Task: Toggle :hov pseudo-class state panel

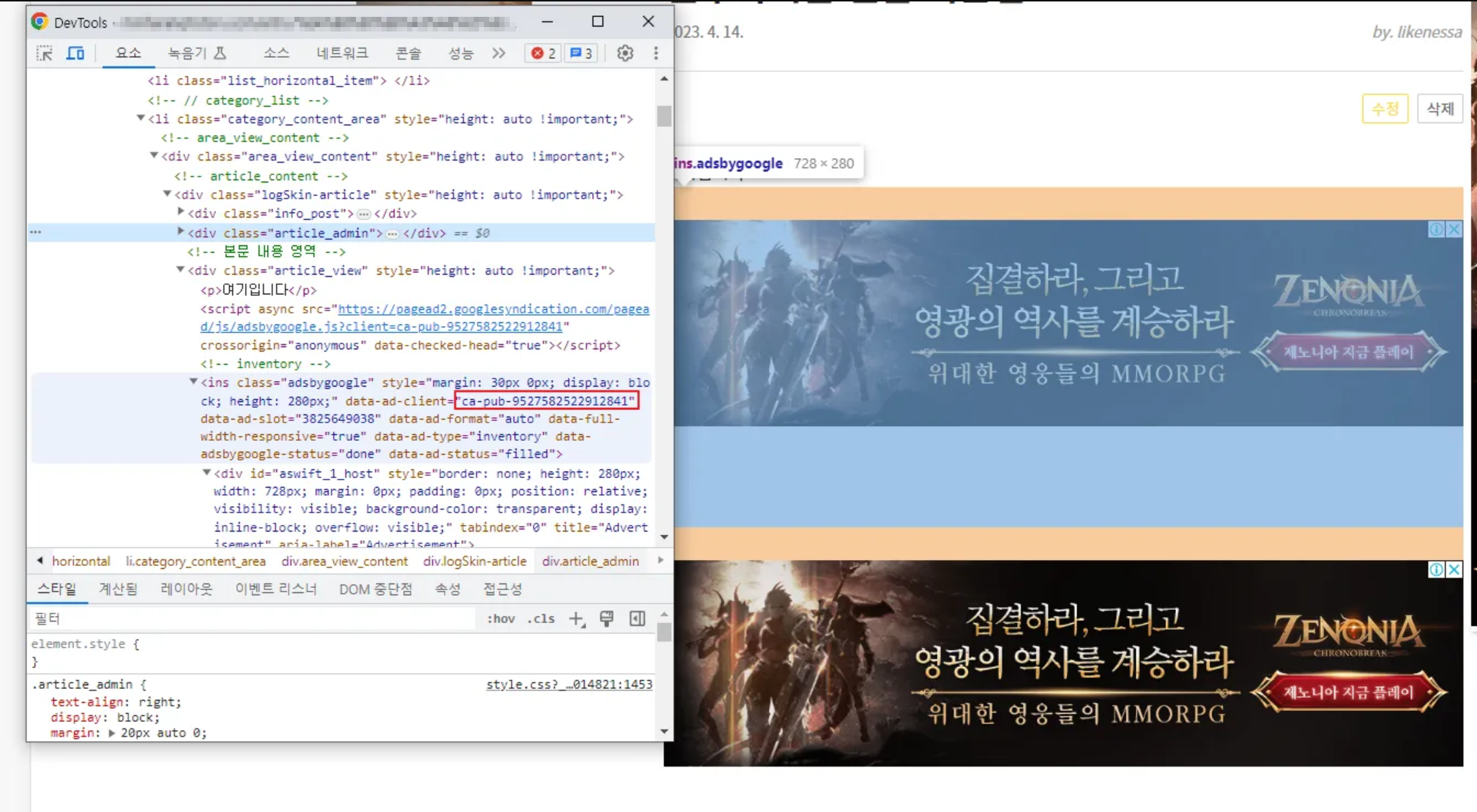Action: 500,619
